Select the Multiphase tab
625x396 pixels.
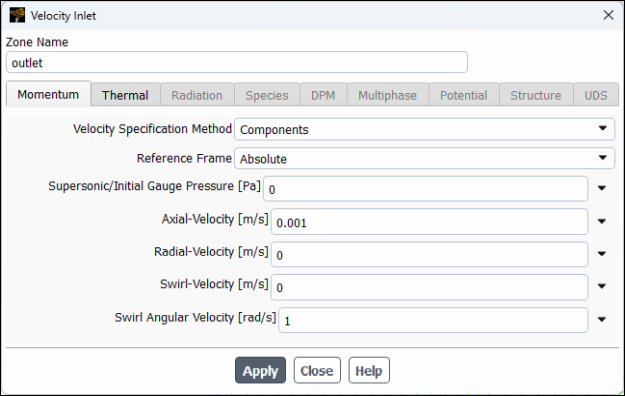pos(387,95)
